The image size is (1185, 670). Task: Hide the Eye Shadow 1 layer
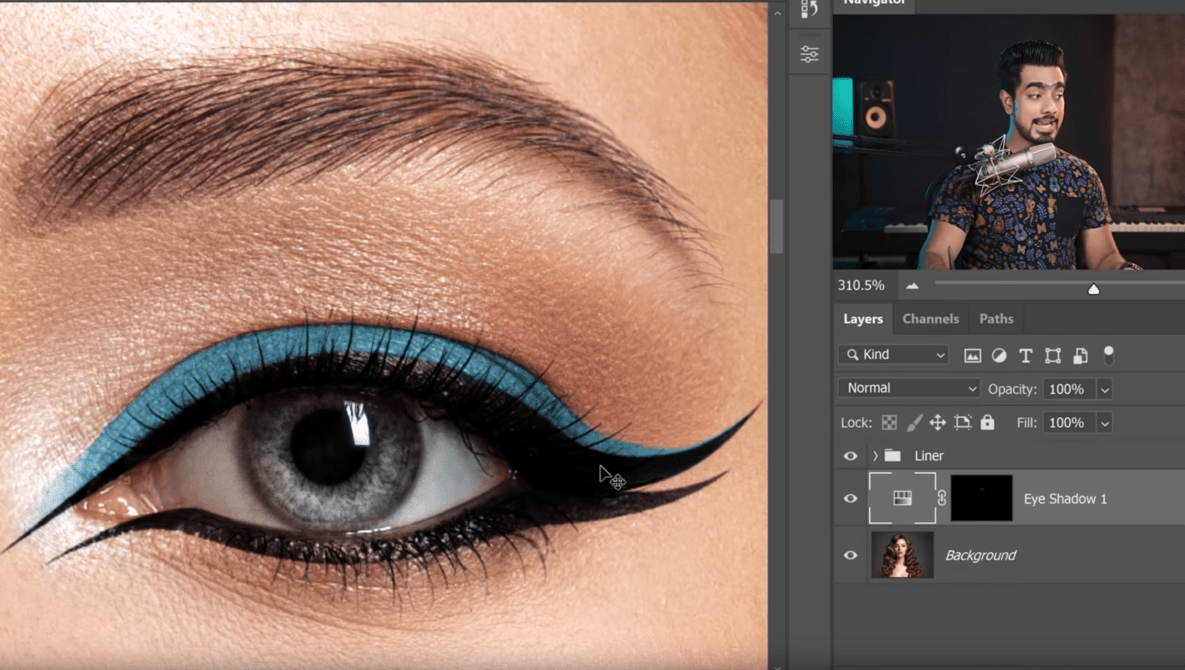(851, 498)
